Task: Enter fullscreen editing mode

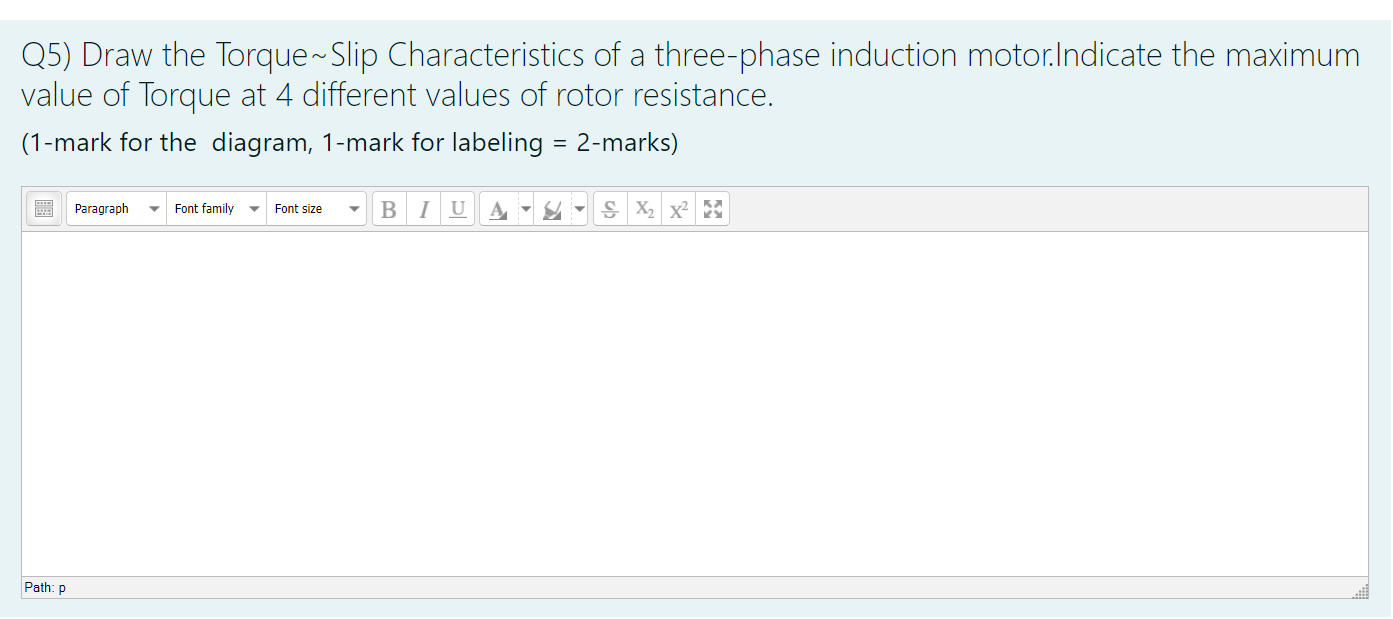Action: [x=712, y=208]
